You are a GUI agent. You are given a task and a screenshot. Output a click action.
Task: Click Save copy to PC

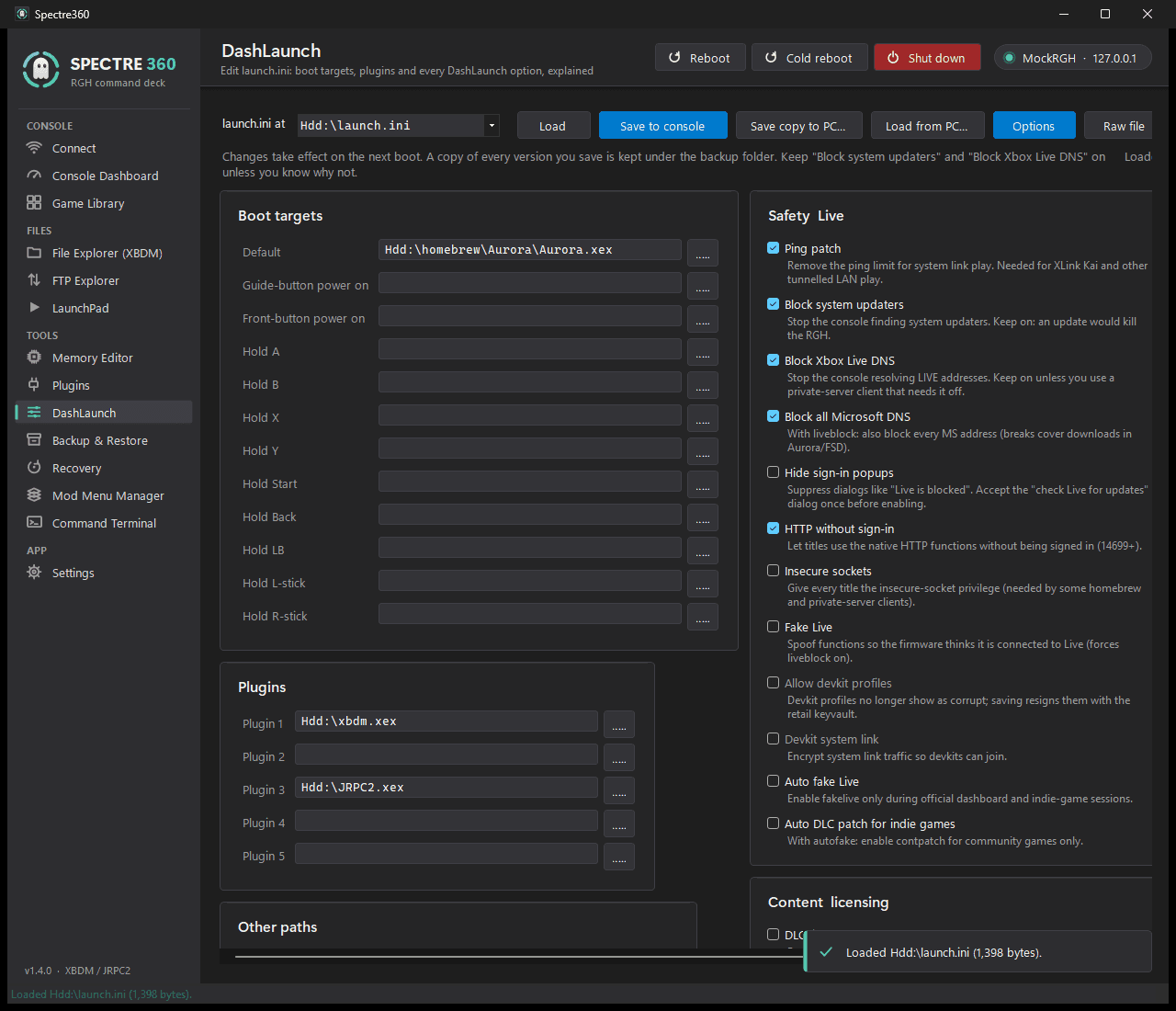click(798, 126)
